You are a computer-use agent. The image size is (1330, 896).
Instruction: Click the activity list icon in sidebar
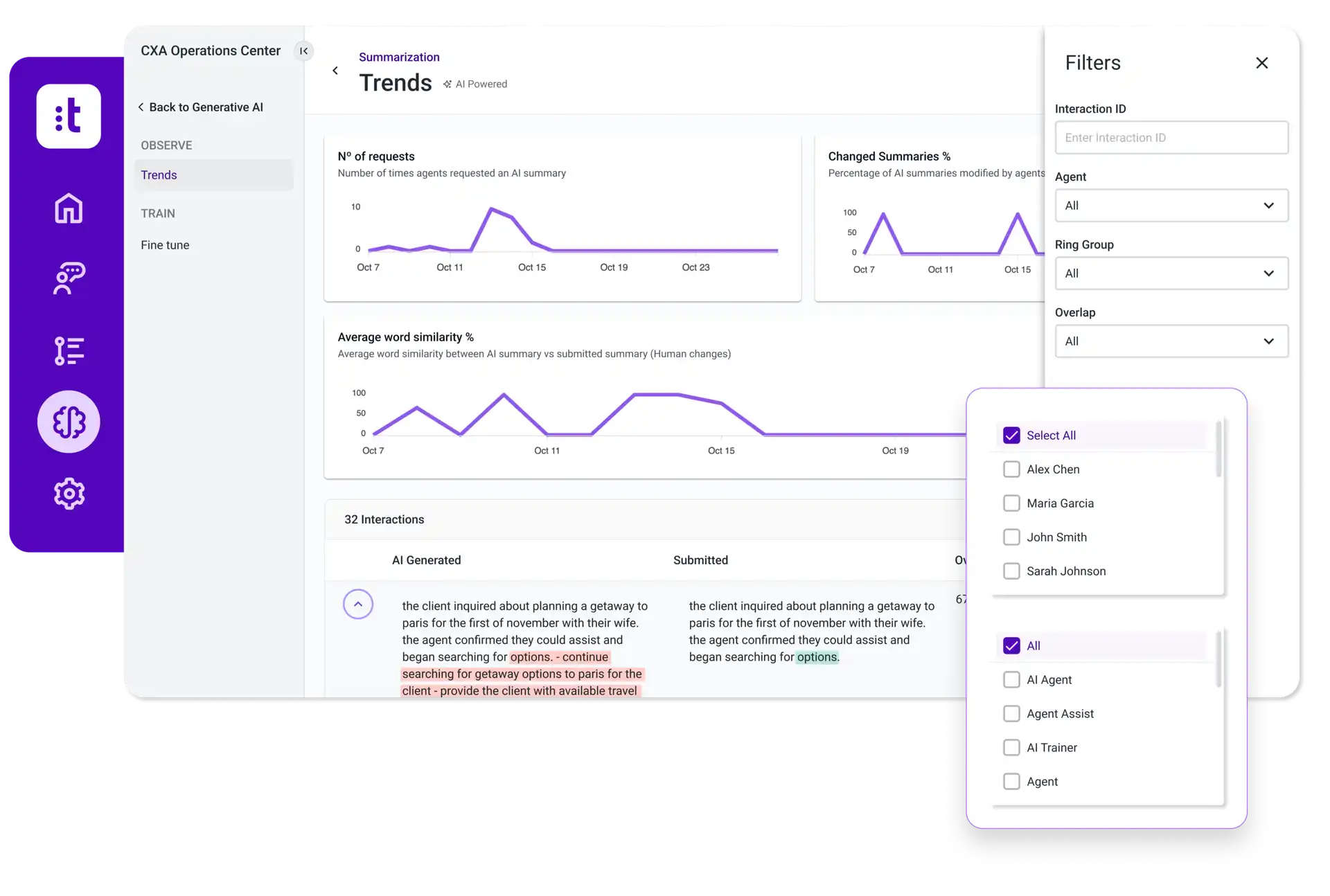tap(69, 351)
